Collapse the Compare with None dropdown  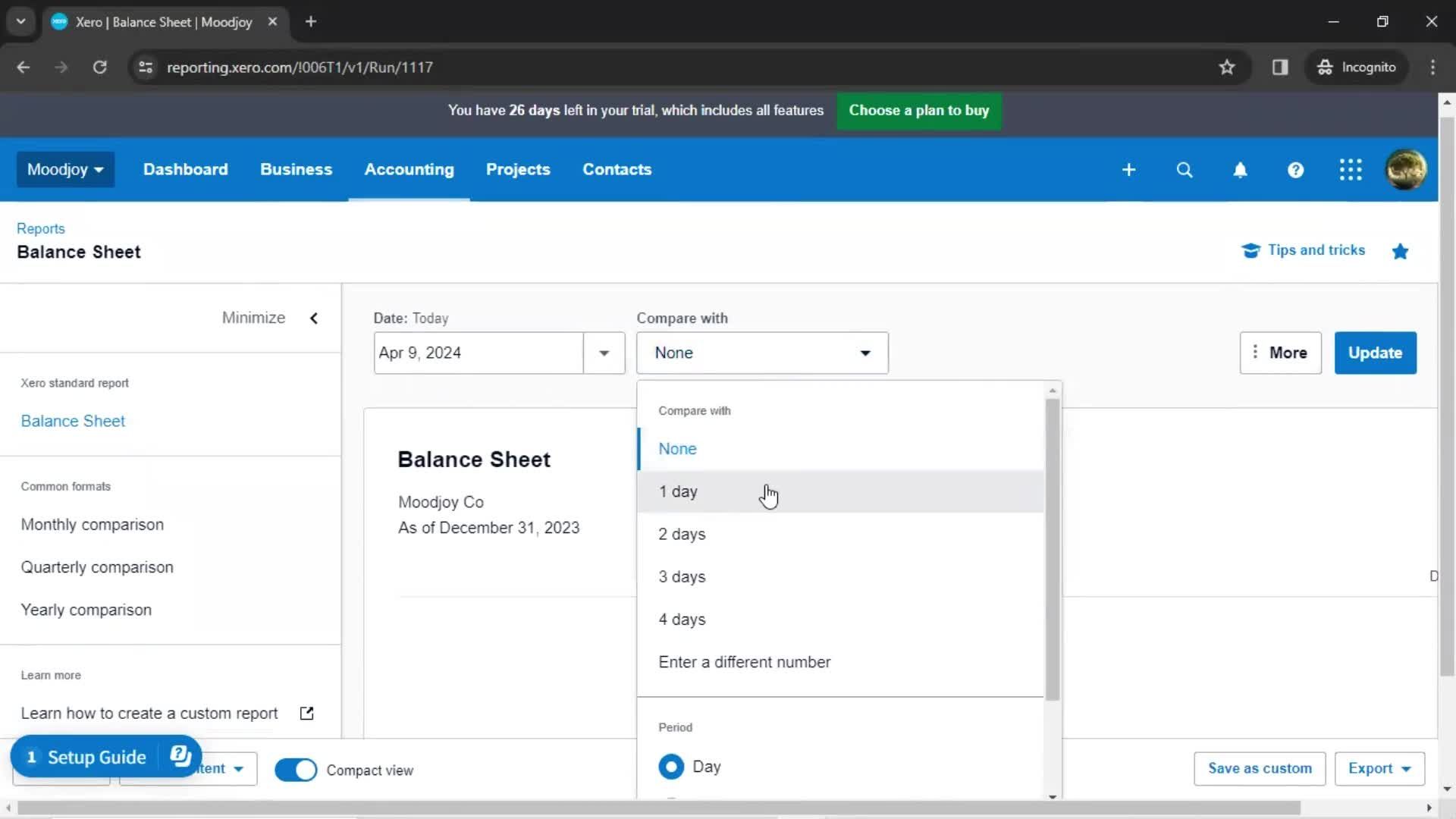pyautogui.click(x=762, y=353)
